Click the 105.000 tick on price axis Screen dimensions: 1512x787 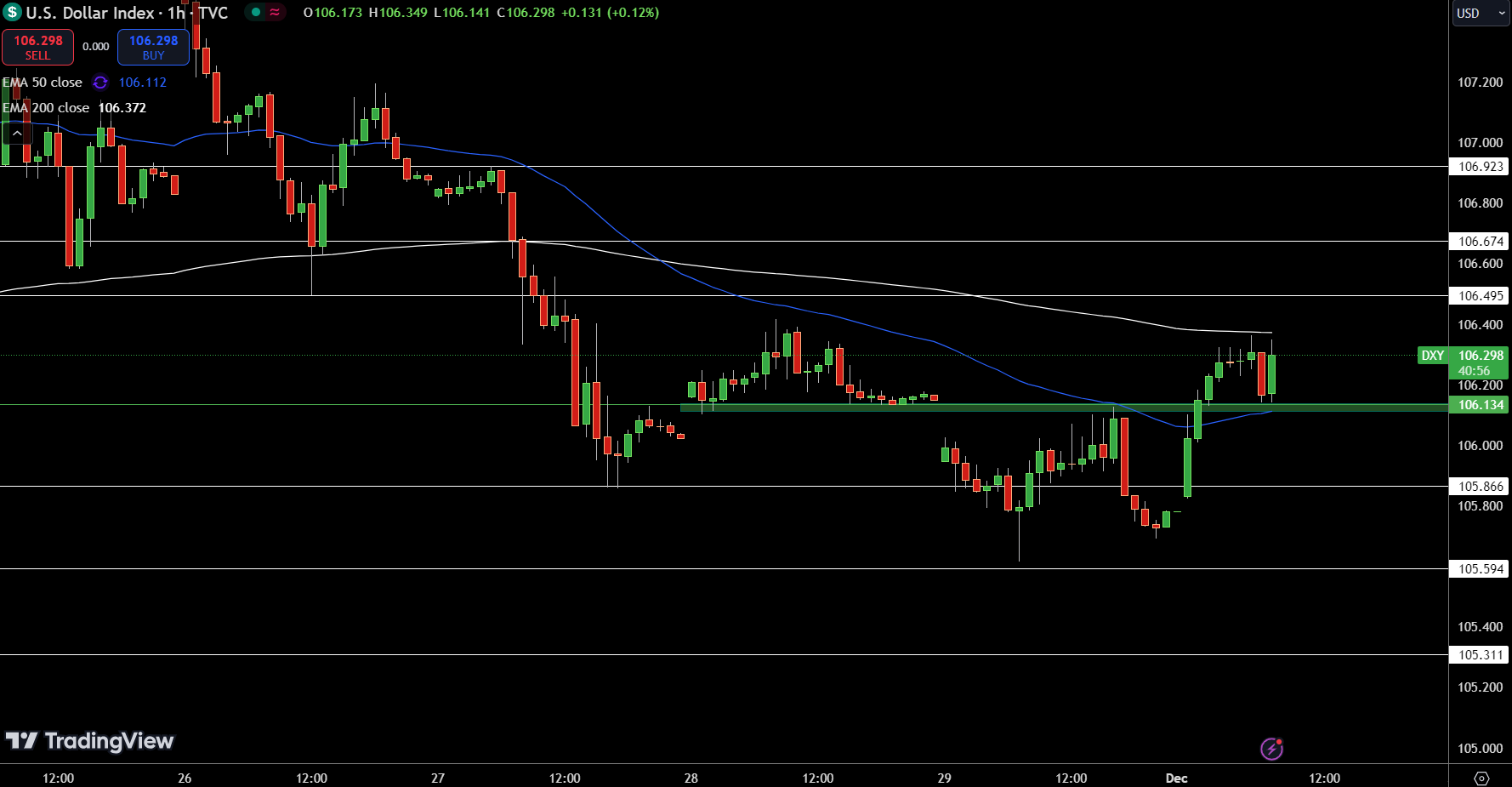1480,749
